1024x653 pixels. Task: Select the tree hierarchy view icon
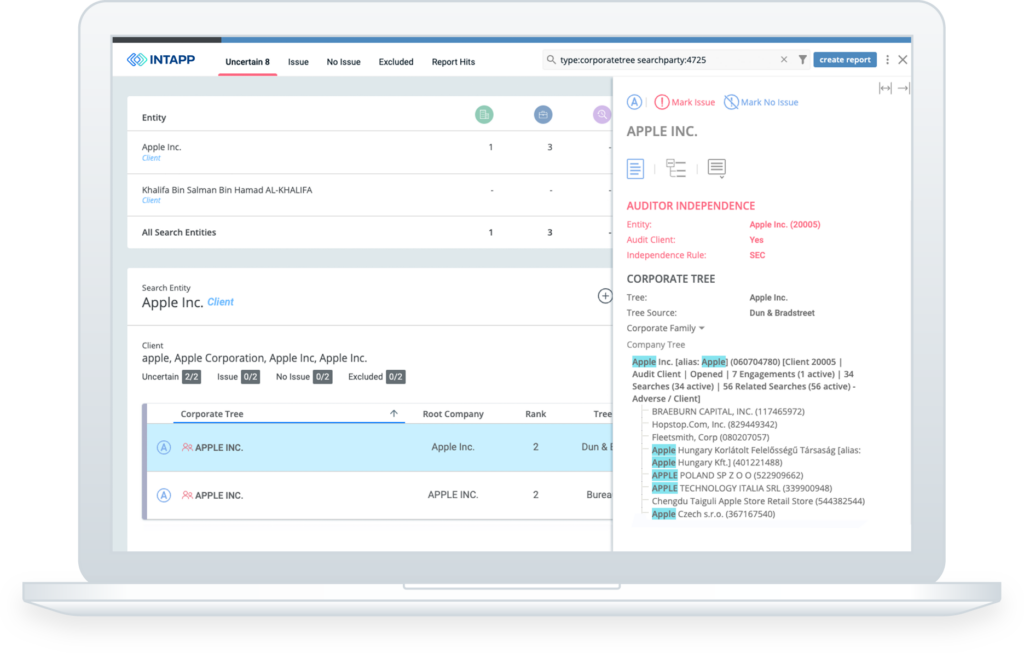pos(676,168)
